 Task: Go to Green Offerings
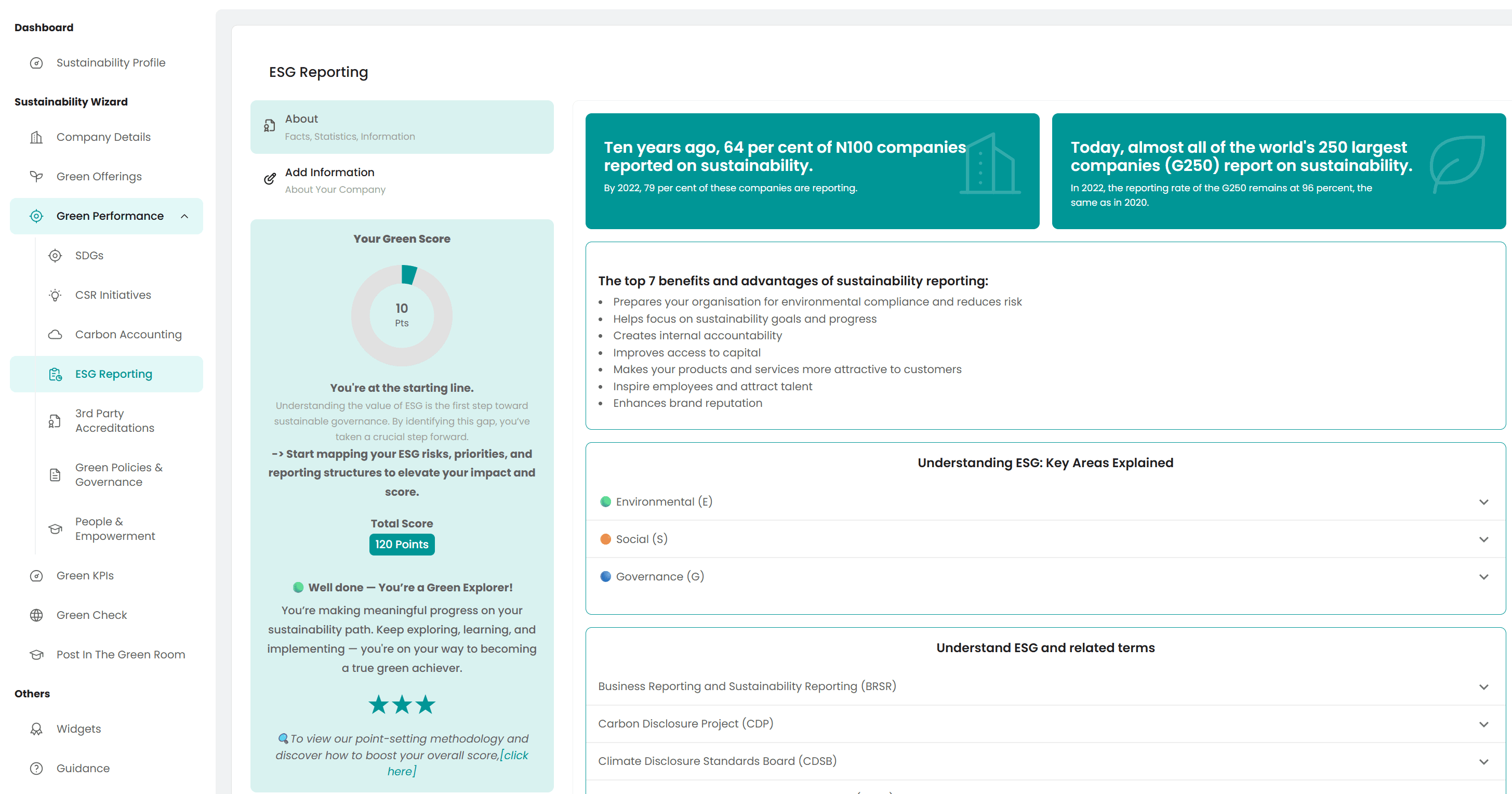(x=106, y=177)
